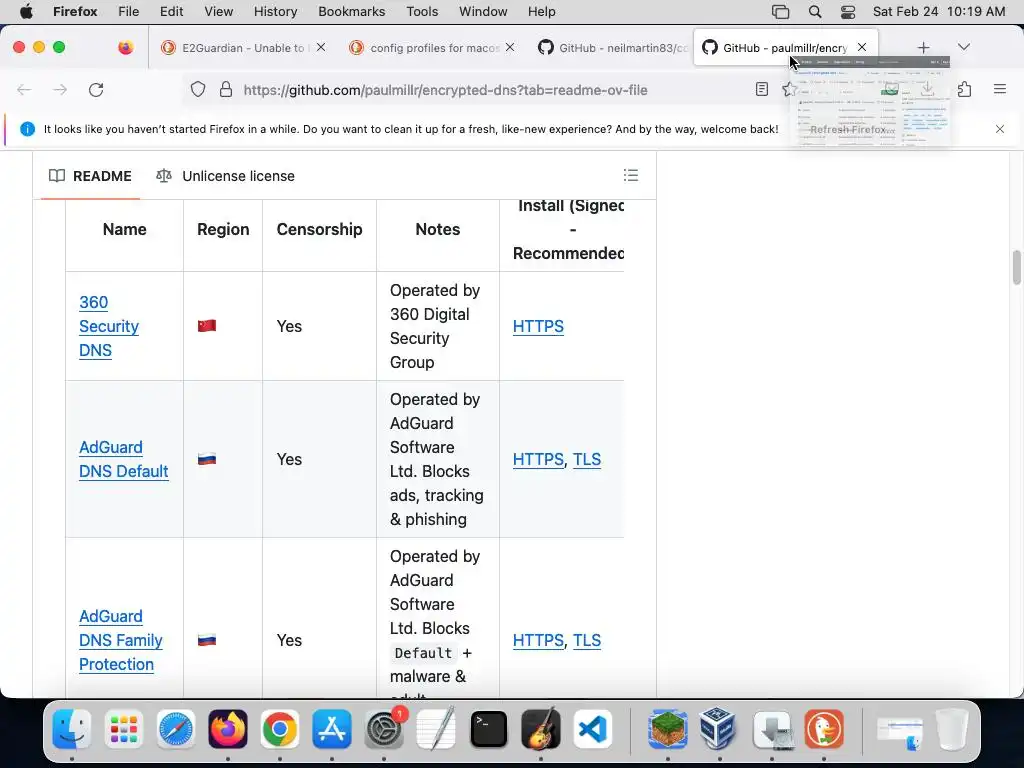The image size is (1024, 768).
Task: Open the README outline list icon
Action: 631,175
